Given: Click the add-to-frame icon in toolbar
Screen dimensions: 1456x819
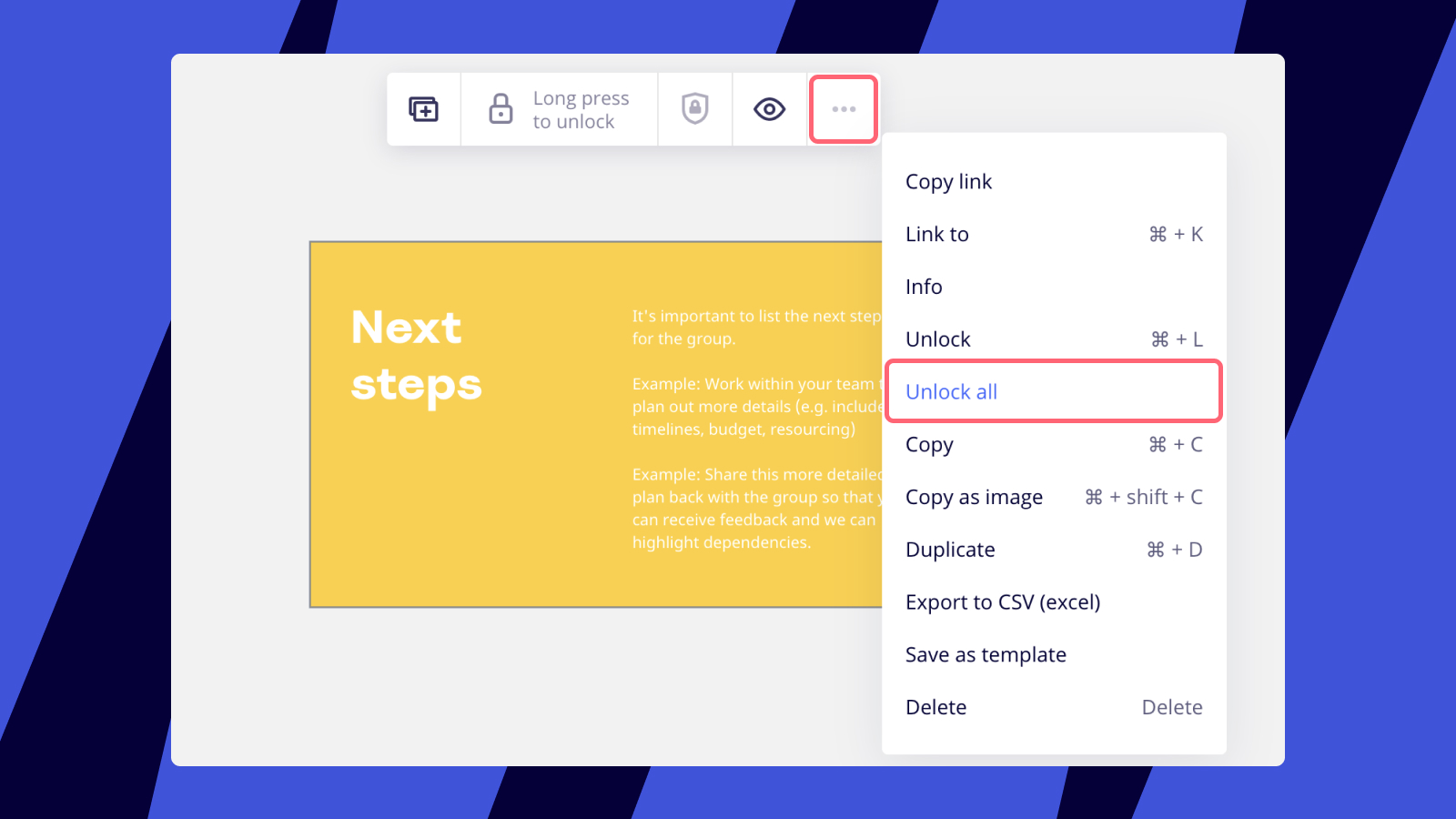Looking at the screenshot, I should click(x=423, y=109).
